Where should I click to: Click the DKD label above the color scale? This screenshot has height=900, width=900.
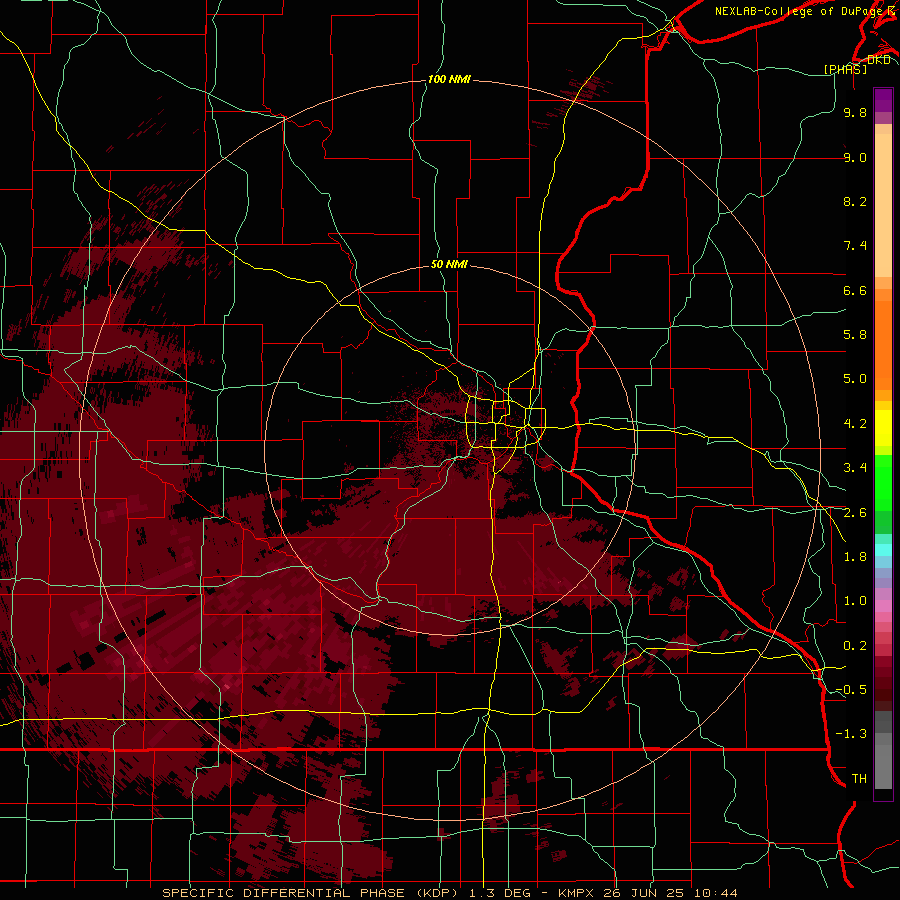coord(879,59)
